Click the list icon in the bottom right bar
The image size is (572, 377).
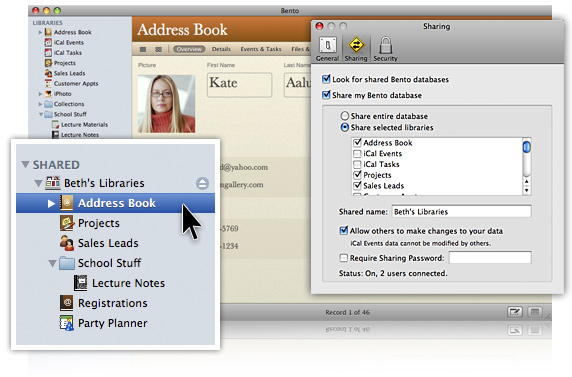point(535,312)
